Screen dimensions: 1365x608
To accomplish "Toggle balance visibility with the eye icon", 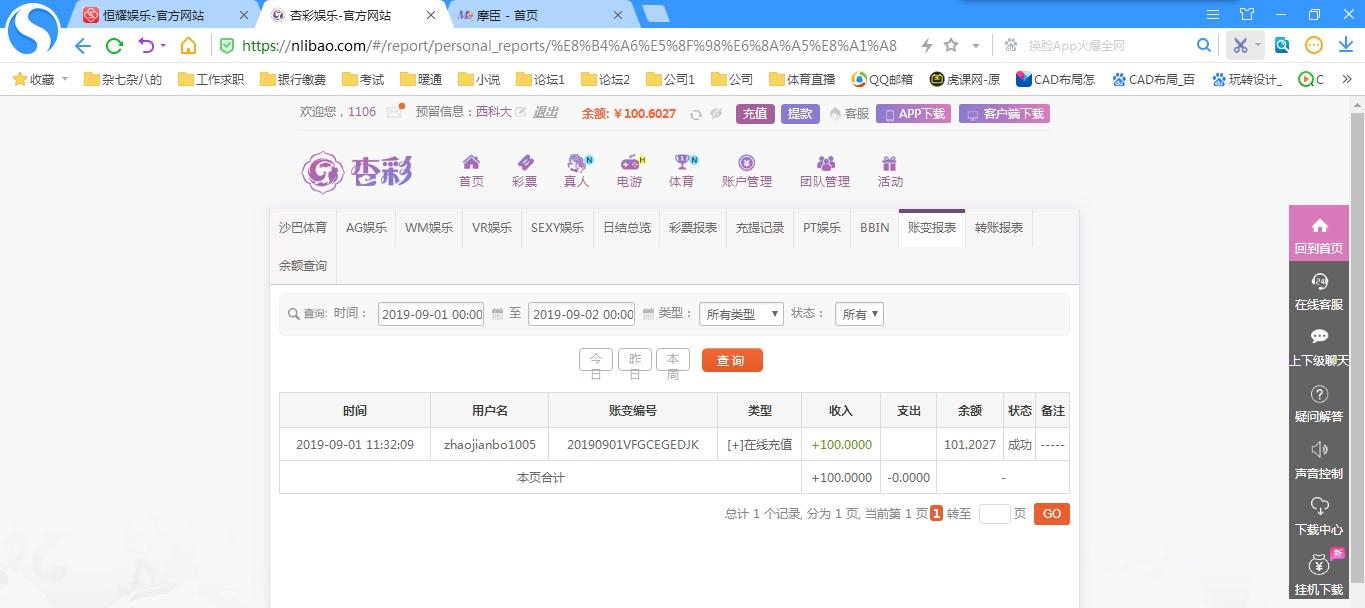I will tap(716, 114).
